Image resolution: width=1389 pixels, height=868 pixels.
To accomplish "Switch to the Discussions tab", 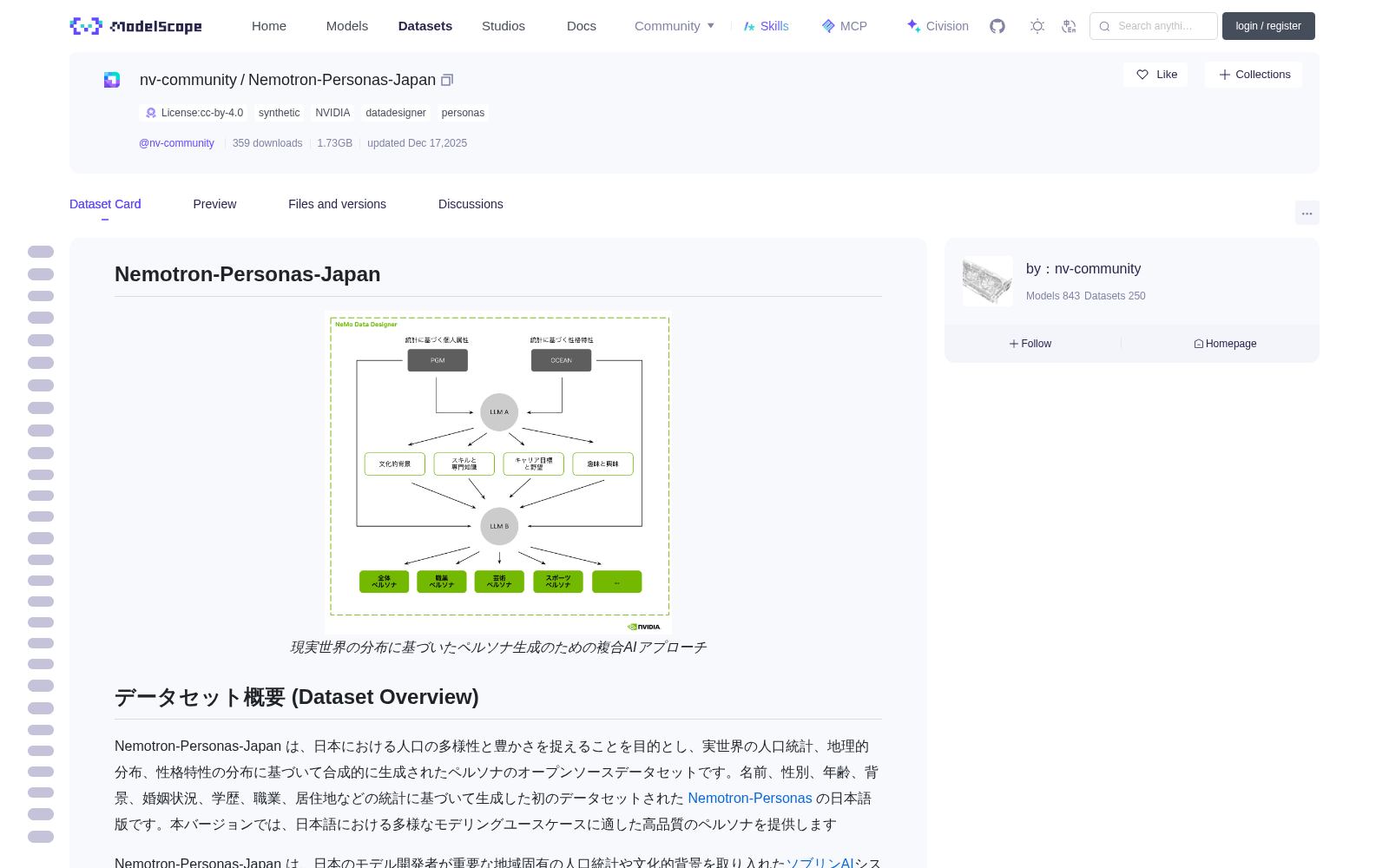I will (x=471, y=204).
